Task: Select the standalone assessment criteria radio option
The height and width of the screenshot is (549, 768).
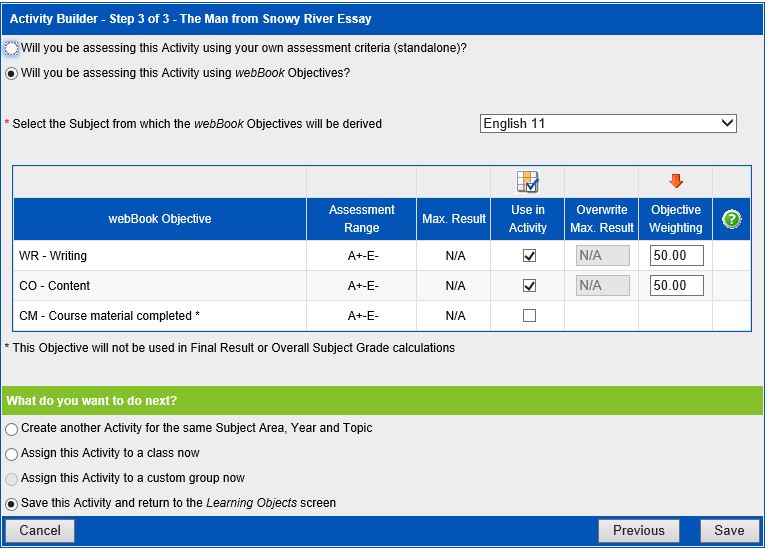Action: 12,48
